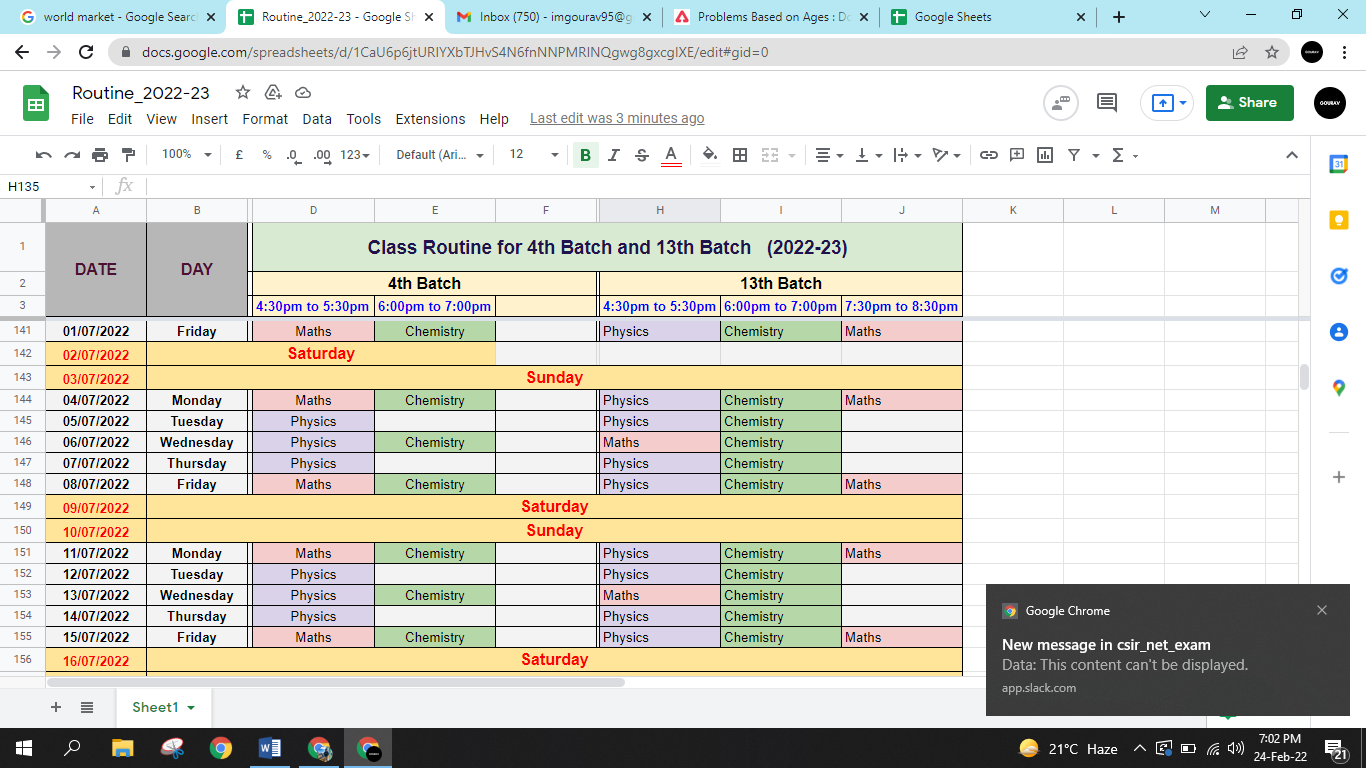Toggle bold formatting
The image size is (1366, 768).
pyautogui.click(x=585, y=155)
